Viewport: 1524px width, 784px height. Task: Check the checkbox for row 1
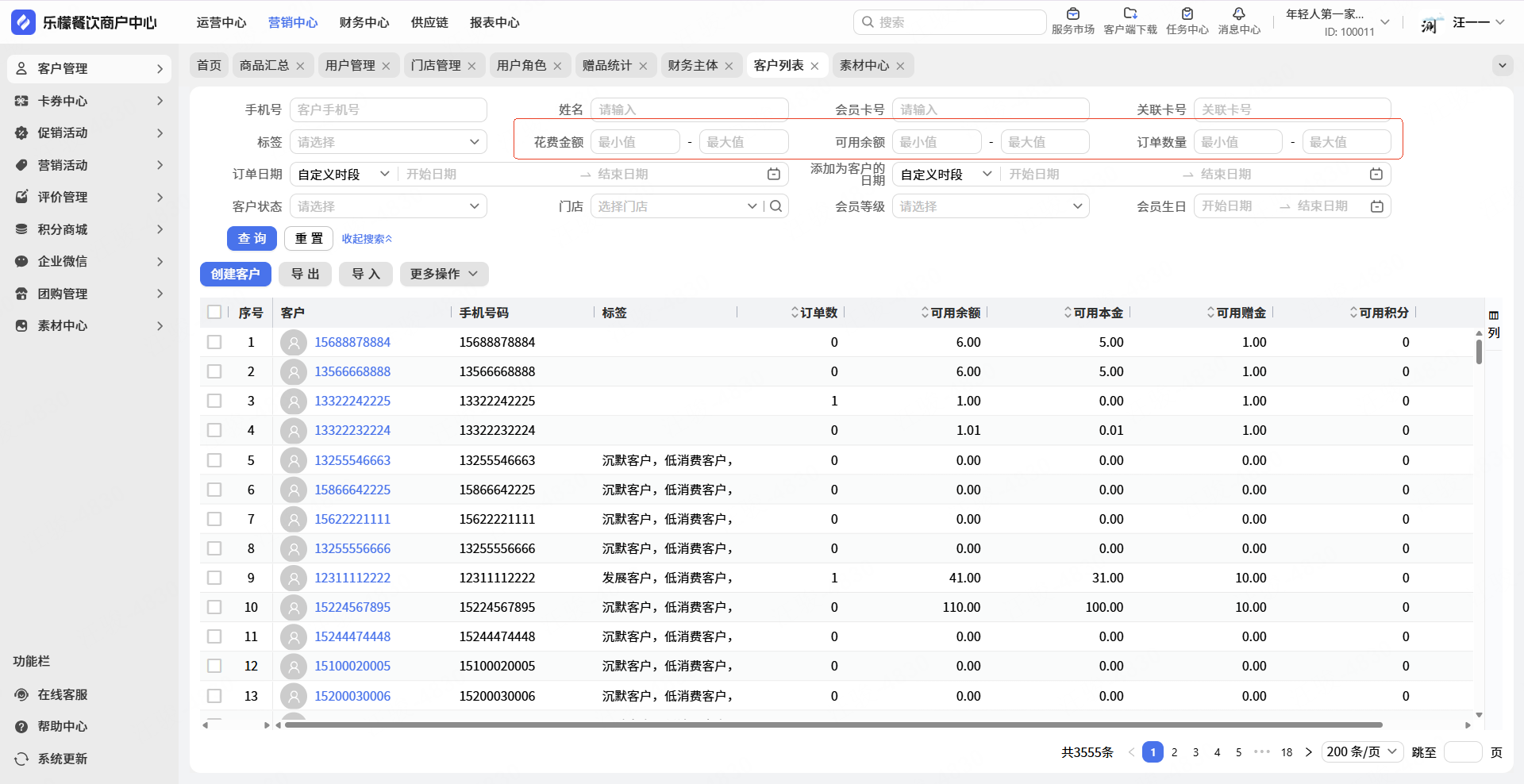pos(214,342)
